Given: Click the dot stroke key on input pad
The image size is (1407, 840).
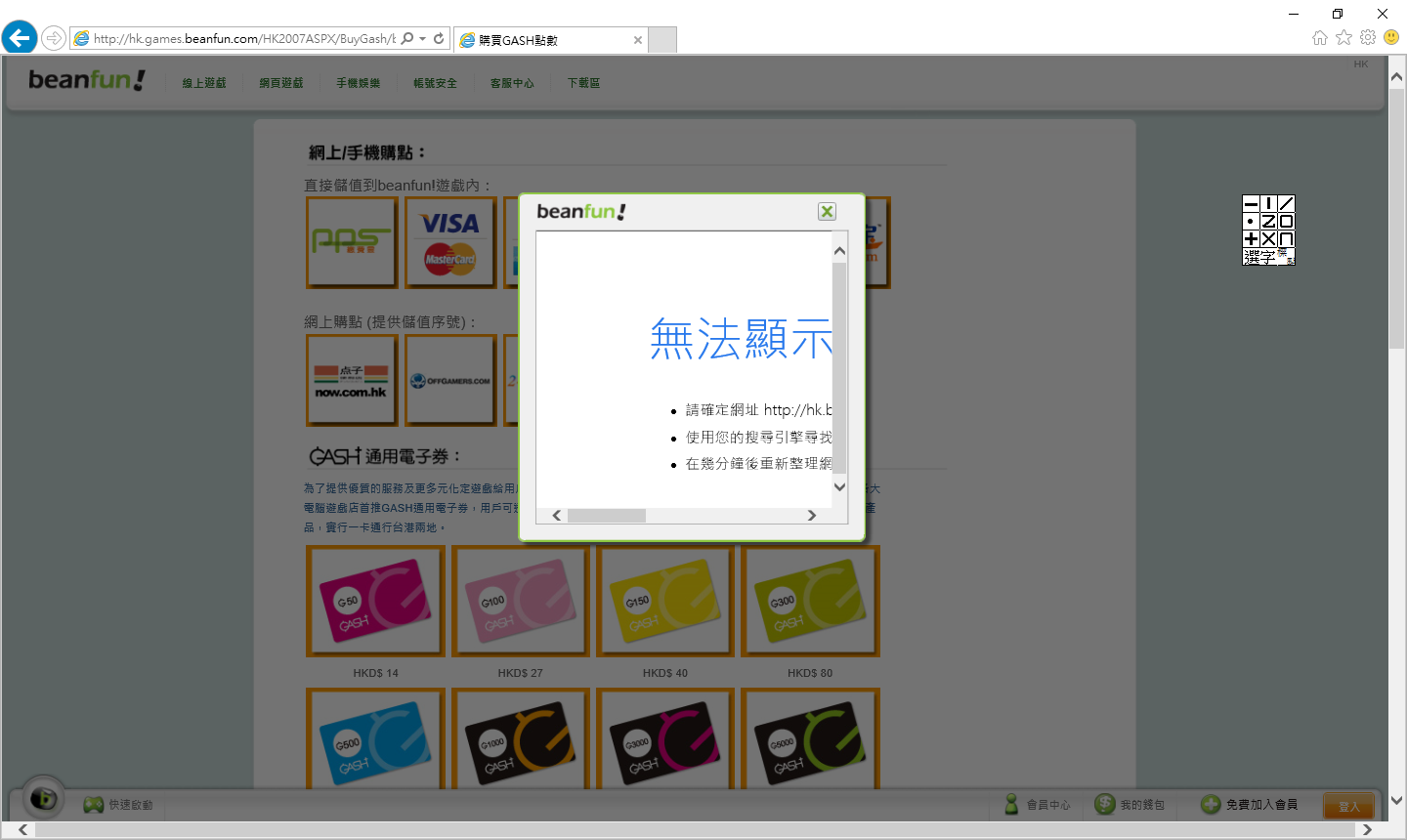Looking at the screenshot, I should point(1251,222).
